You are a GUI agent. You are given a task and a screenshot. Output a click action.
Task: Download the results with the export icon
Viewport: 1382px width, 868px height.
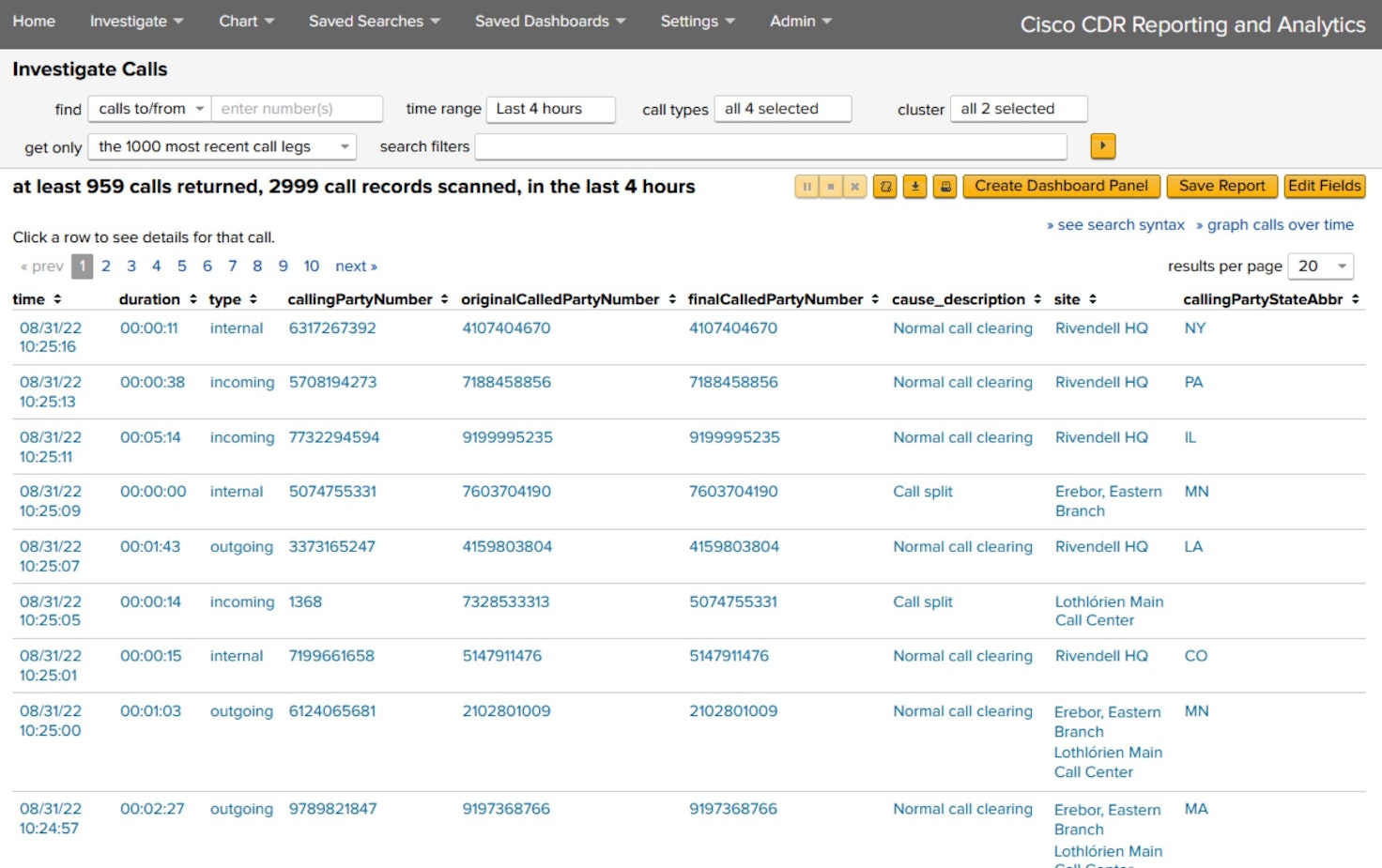click(914, 187)
